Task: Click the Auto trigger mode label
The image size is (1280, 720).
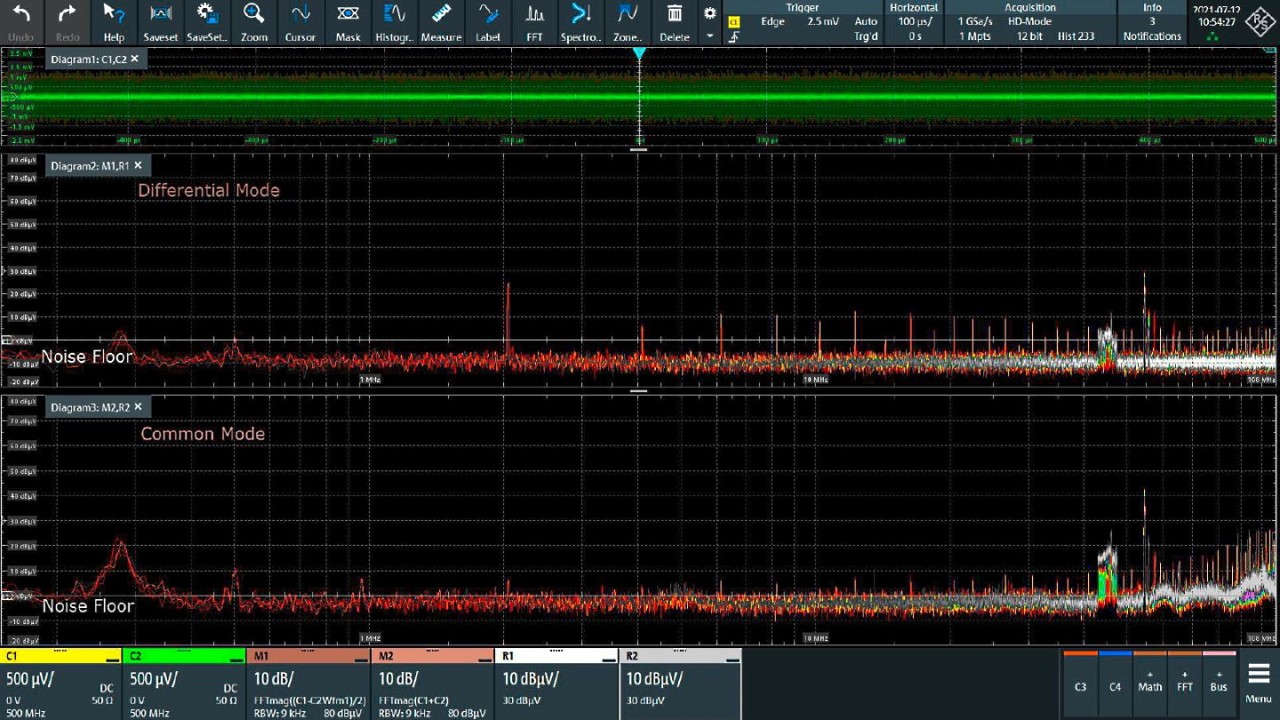Action: click(x=866, y=21)
